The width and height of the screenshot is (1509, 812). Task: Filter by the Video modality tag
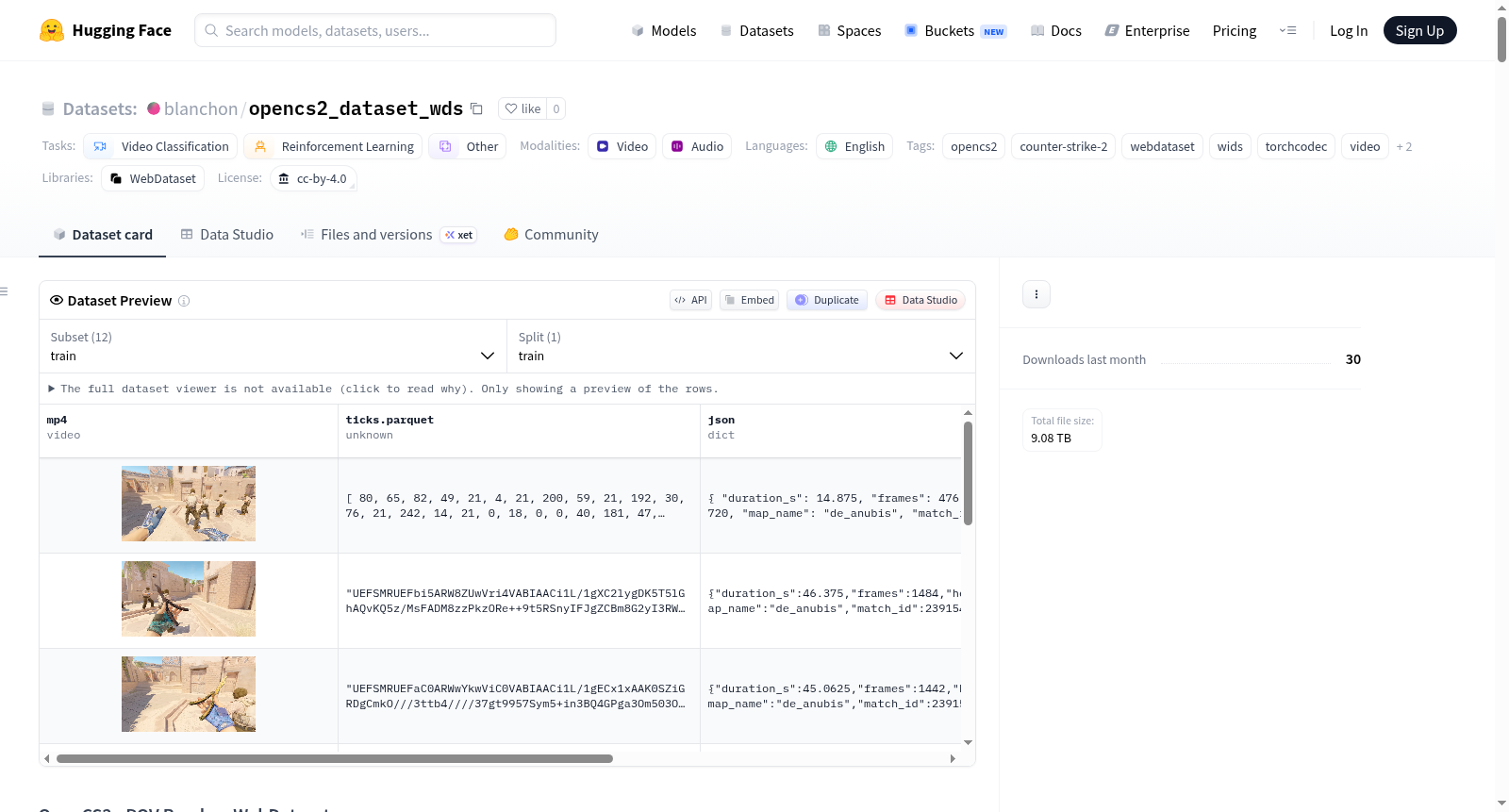[x=622, y=146]
